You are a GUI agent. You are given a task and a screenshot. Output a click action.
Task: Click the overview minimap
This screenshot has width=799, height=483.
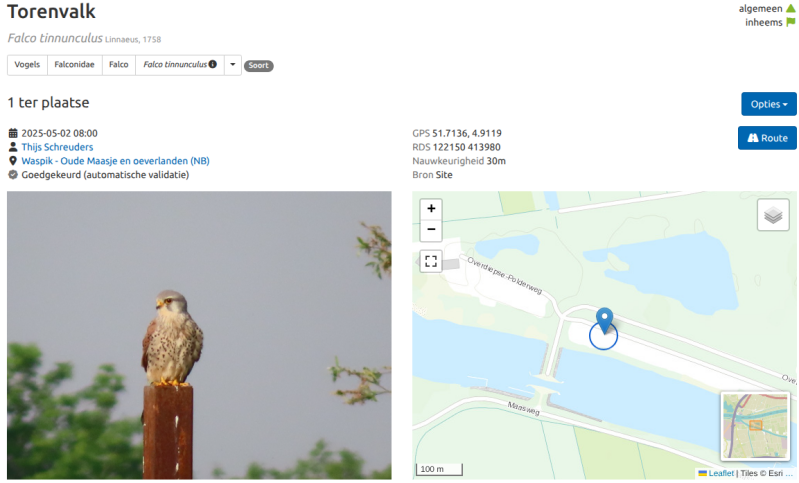(x=755, y=426)
